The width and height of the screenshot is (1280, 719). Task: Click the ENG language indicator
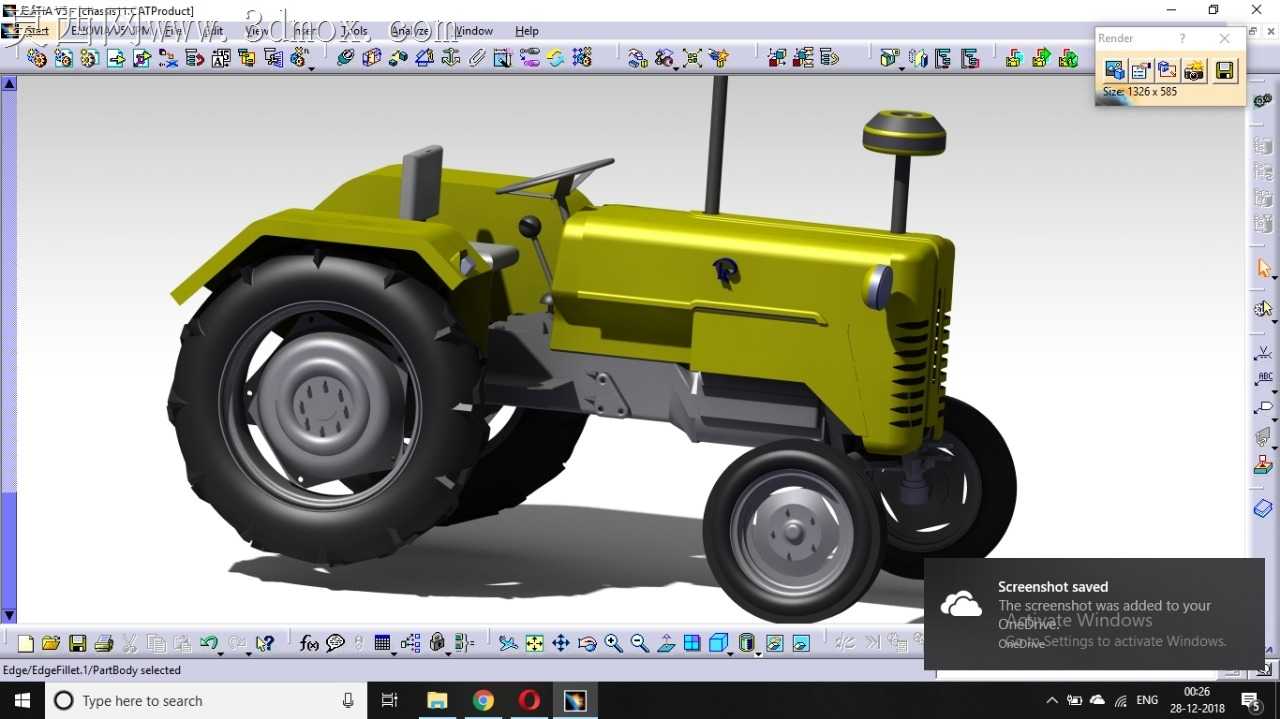(x=1147, y=700)
